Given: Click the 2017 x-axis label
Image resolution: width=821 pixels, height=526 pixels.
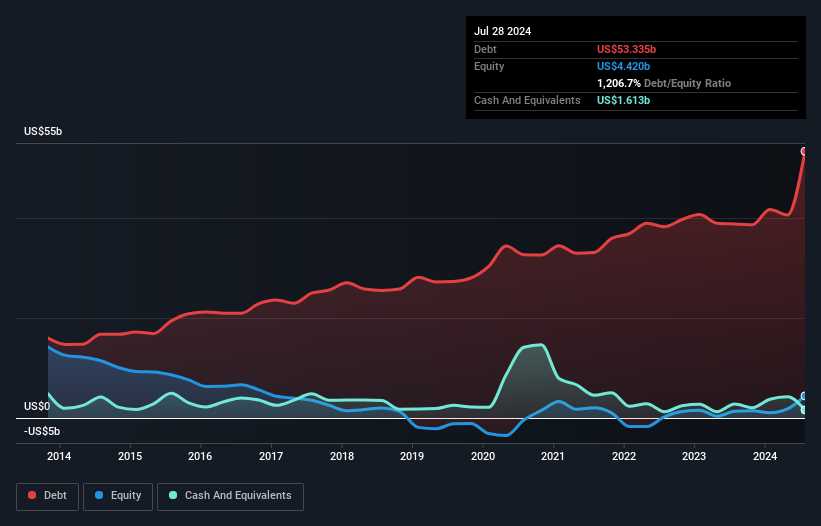Looking at the screenshot, I should [x=271, y=456].
